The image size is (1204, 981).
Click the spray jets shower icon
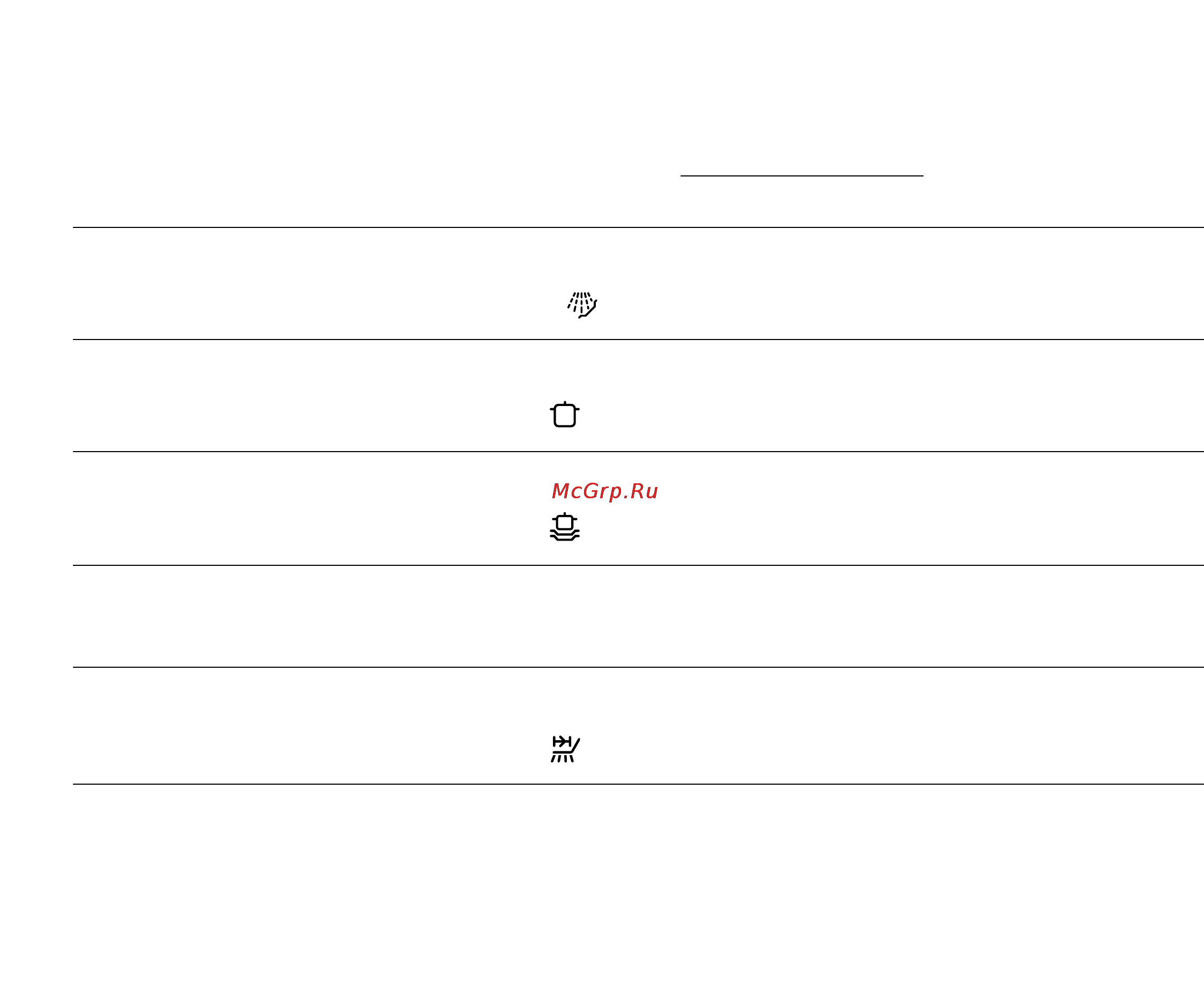(x=582, y=305)
